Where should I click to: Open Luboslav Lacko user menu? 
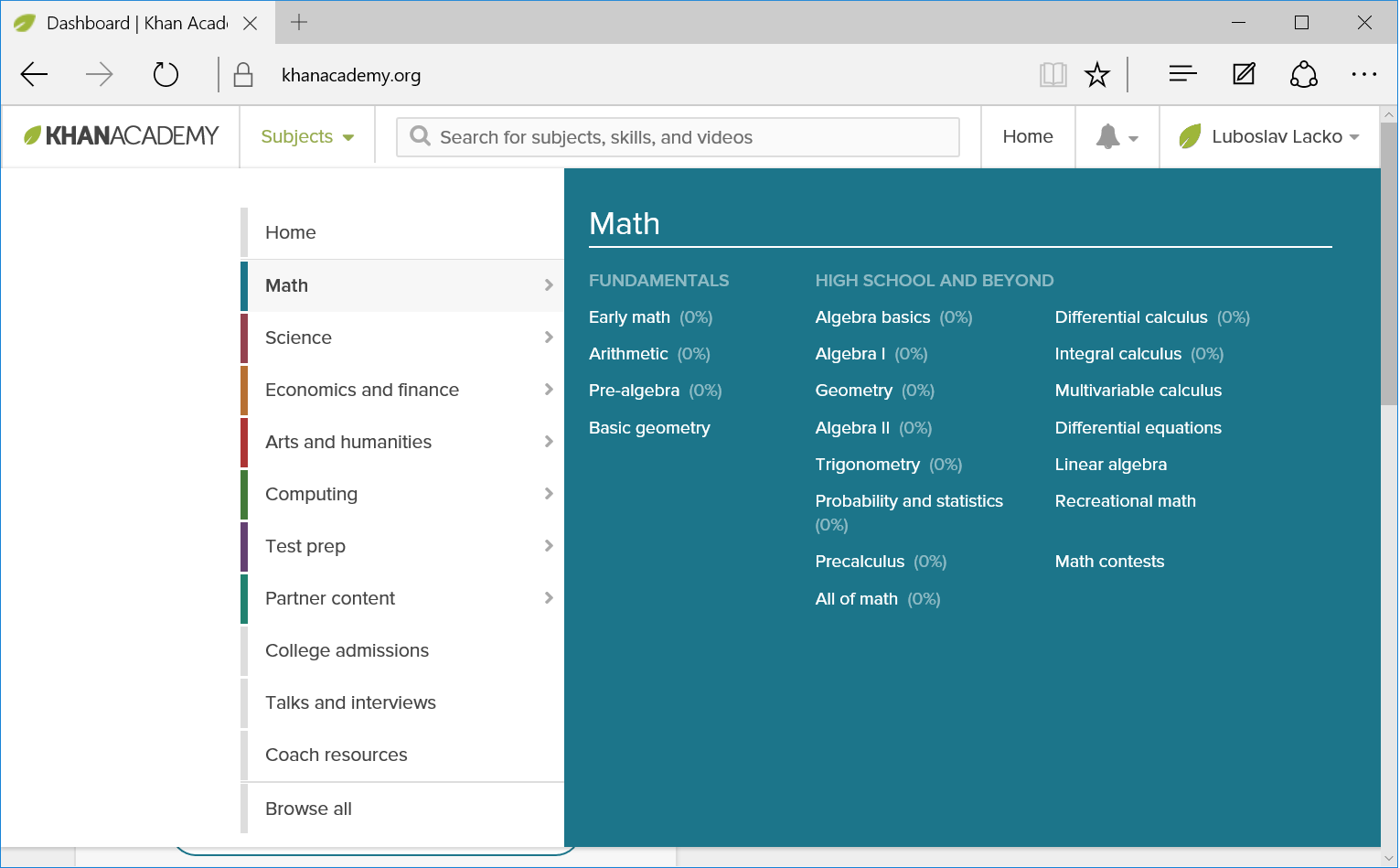1269,137
